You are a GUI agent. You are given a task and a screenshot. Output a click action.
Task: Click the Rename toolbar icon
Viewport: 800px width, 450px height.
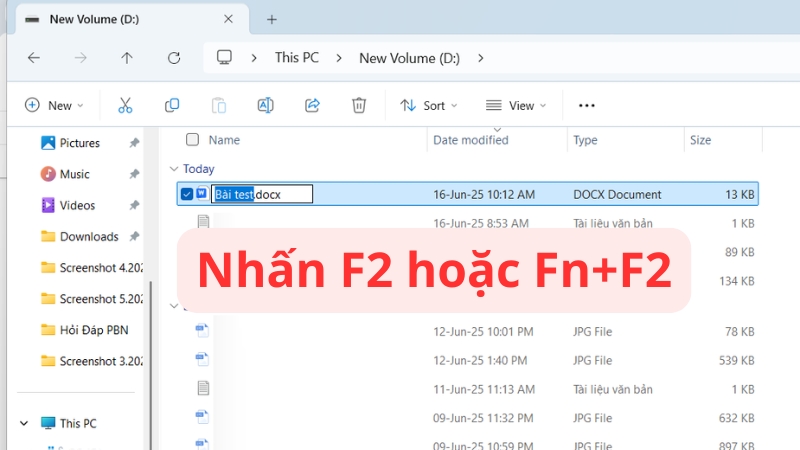click(x=265, y=106)
